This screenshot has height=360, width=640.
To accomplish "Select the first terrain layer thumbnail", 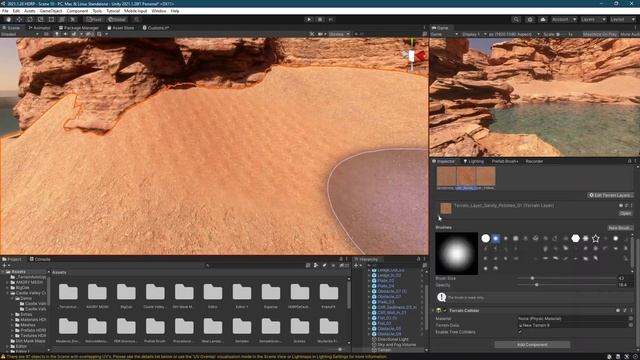I will (447, 177).
